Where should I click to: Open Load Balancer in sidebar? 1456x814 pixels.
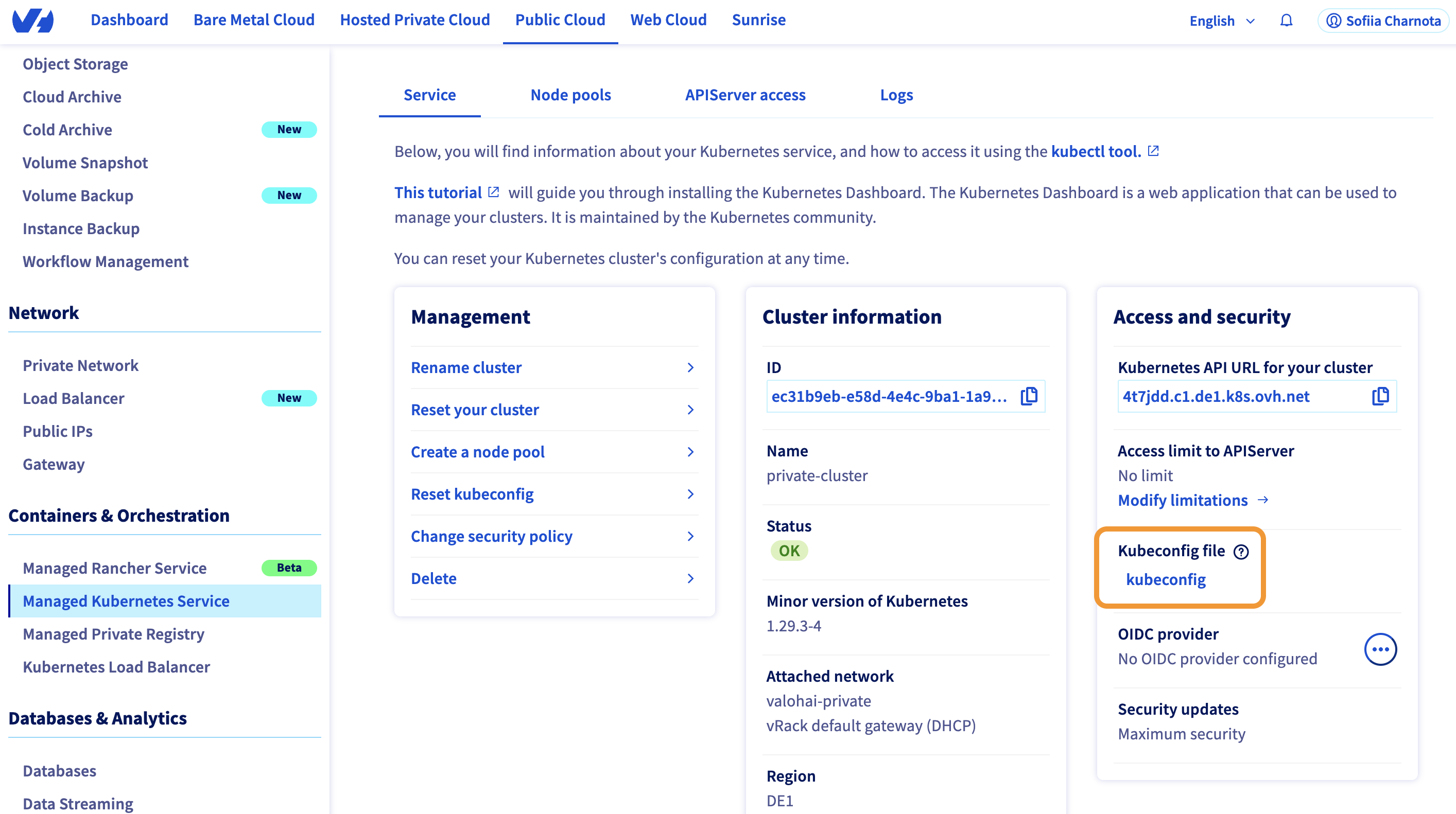[74, 398]
